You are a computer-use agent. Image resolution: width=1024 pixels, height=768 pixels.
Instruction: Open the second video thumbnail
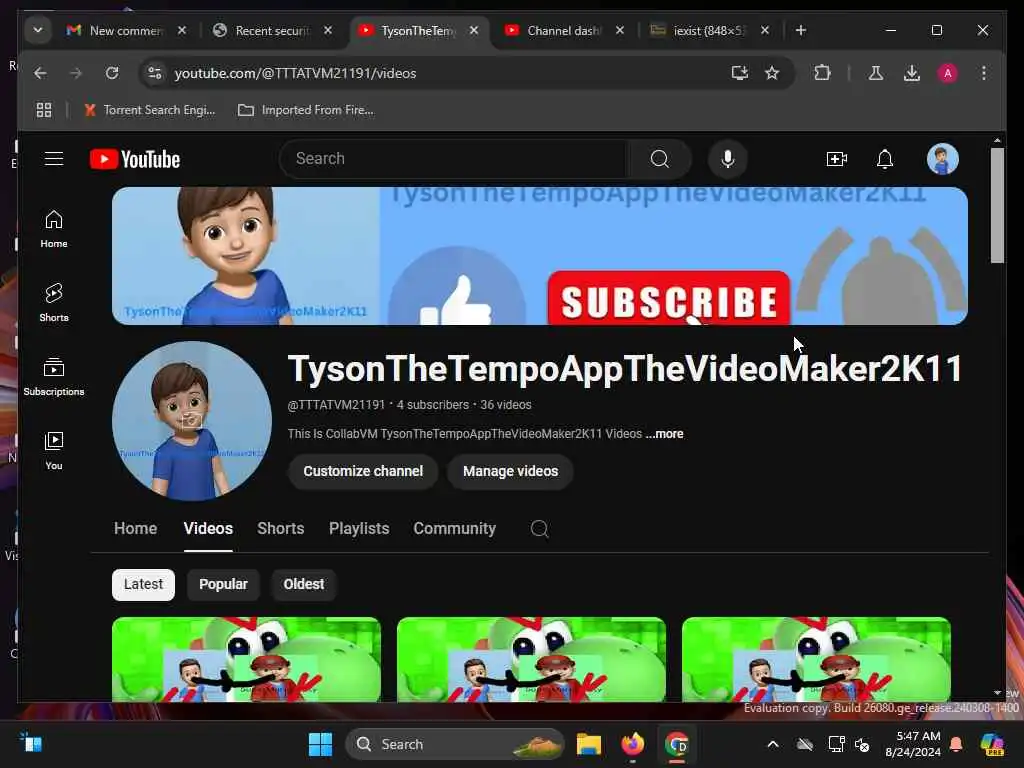pos(531,660)
